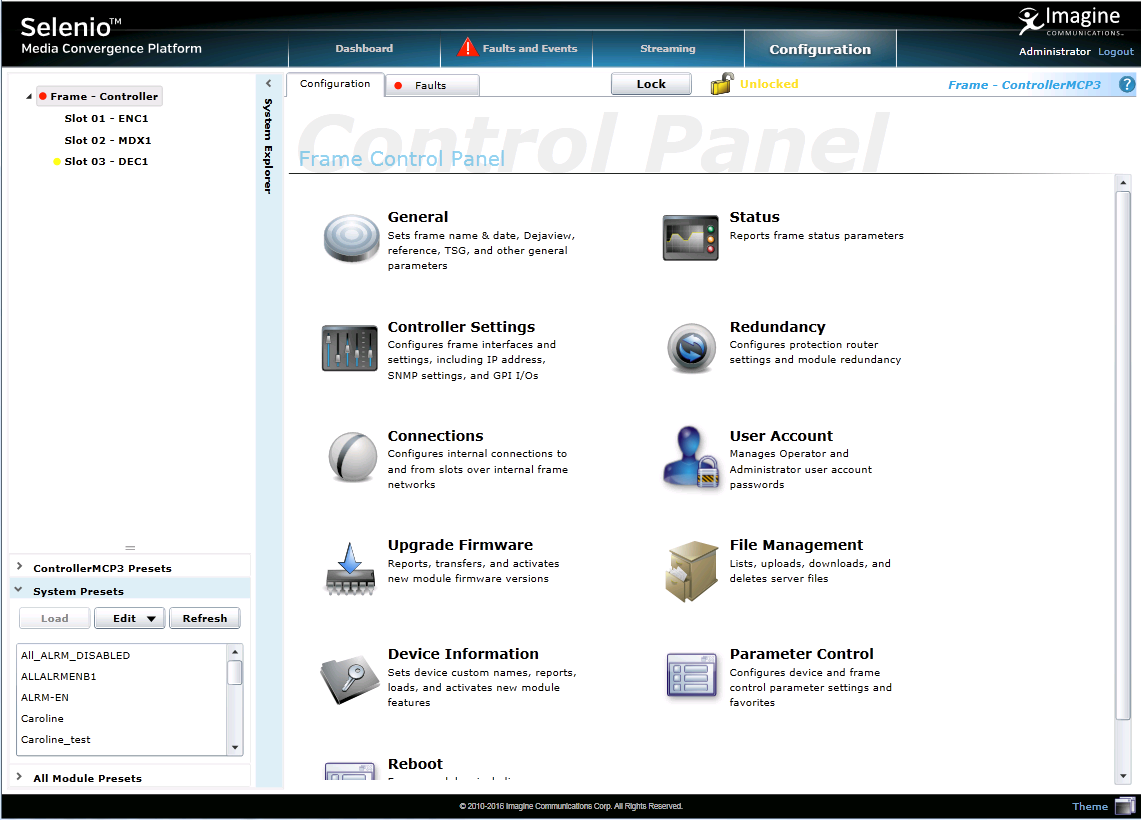Open the Parameter Control list icon
Viewport: 1141px width, 820px height.
pyautogui.click(x=691, y=675)
